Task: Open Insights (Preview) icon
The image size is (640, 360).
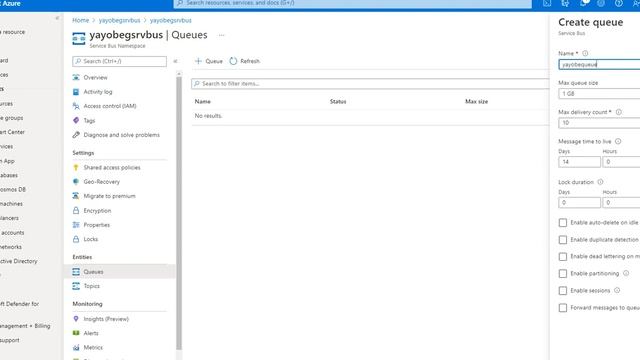Action: (x=76, y=319)
